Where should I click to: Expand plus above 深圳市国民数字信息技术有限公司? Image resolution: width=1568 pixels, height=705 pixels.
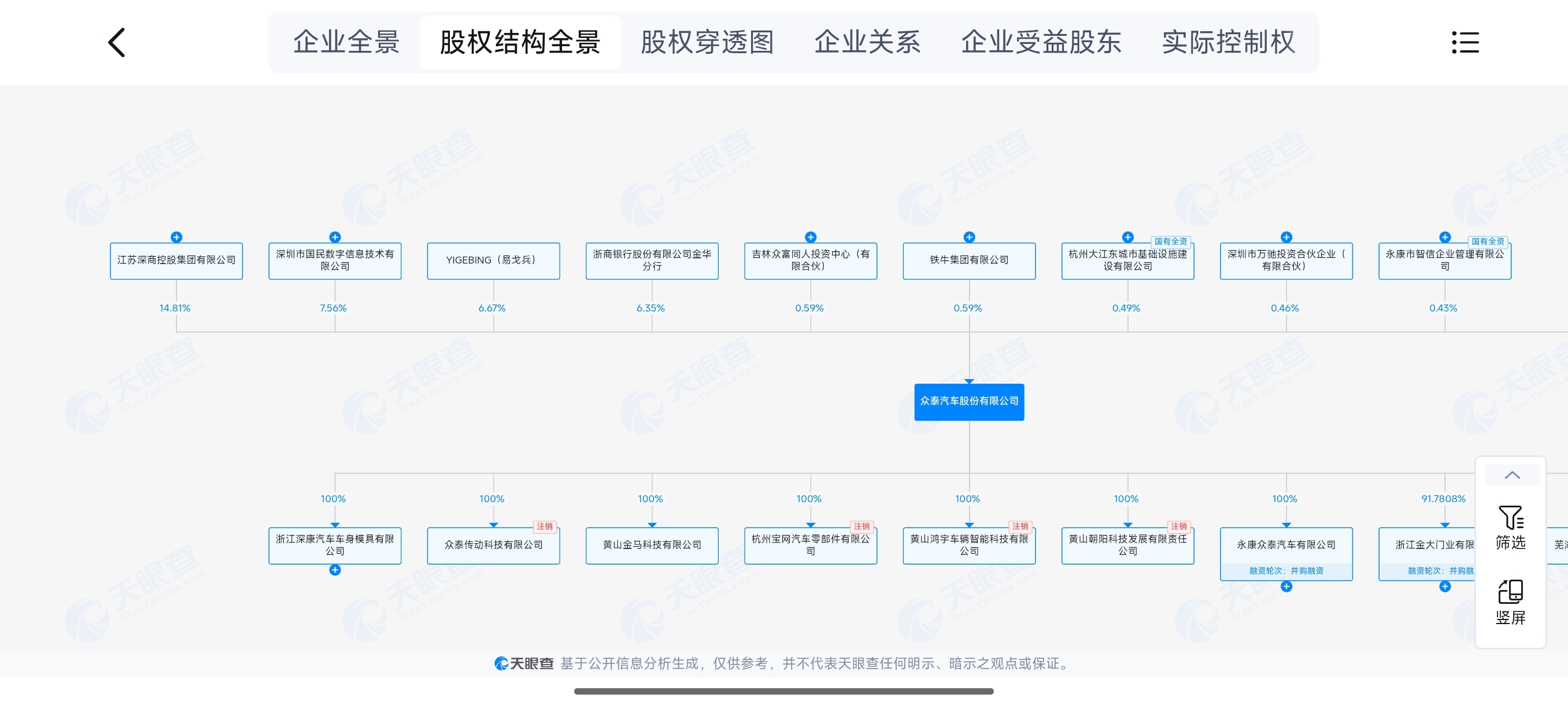coord(335,236)
